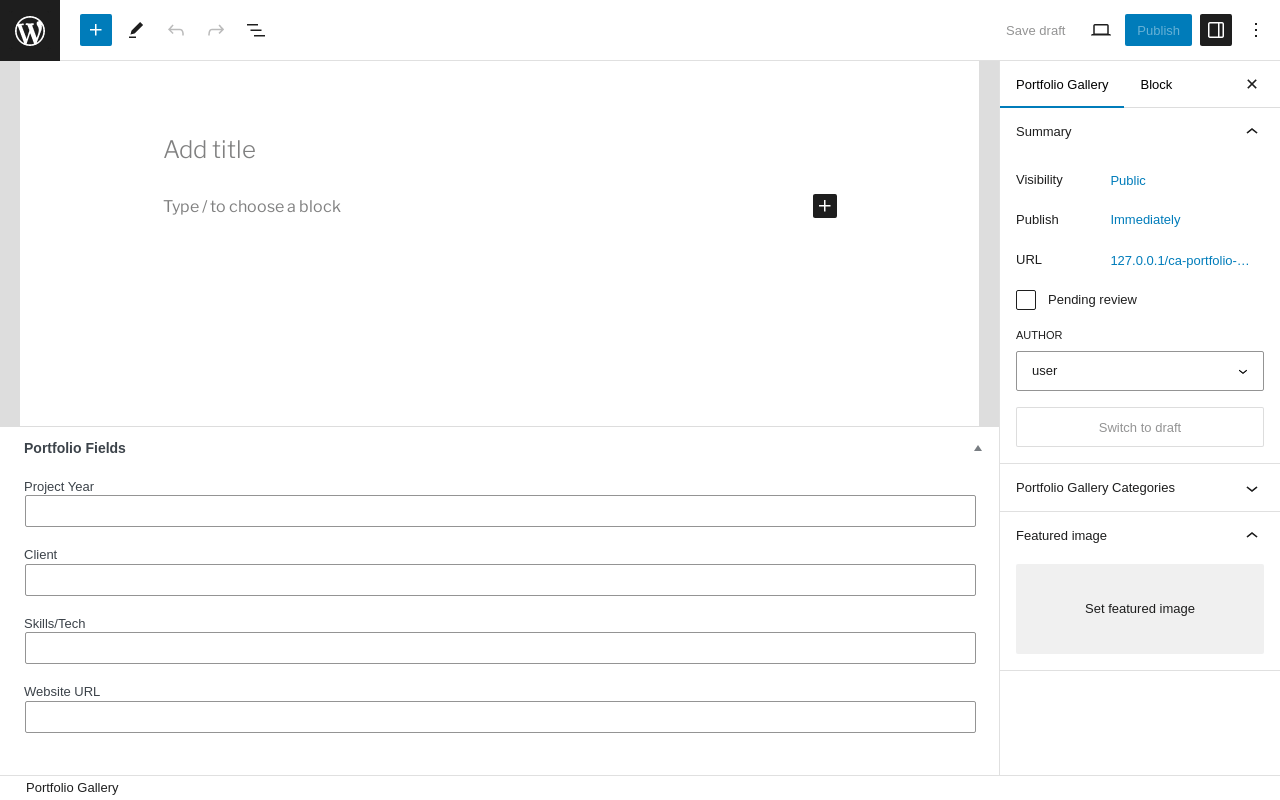This screenshot has height=800, width=1280.
Task: Click the Undo arrow icon
Action: [176, 30]
